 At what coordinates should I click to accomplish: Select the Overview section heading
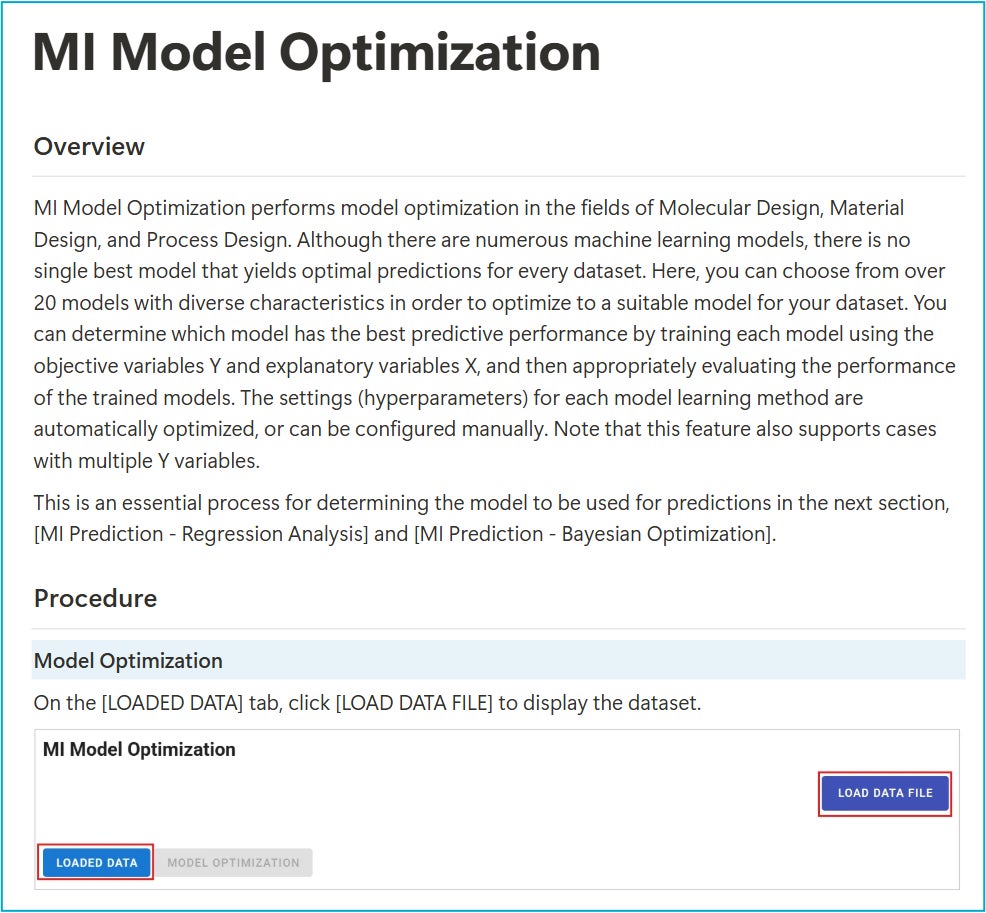pyautogui.click(x=89, y=146)
